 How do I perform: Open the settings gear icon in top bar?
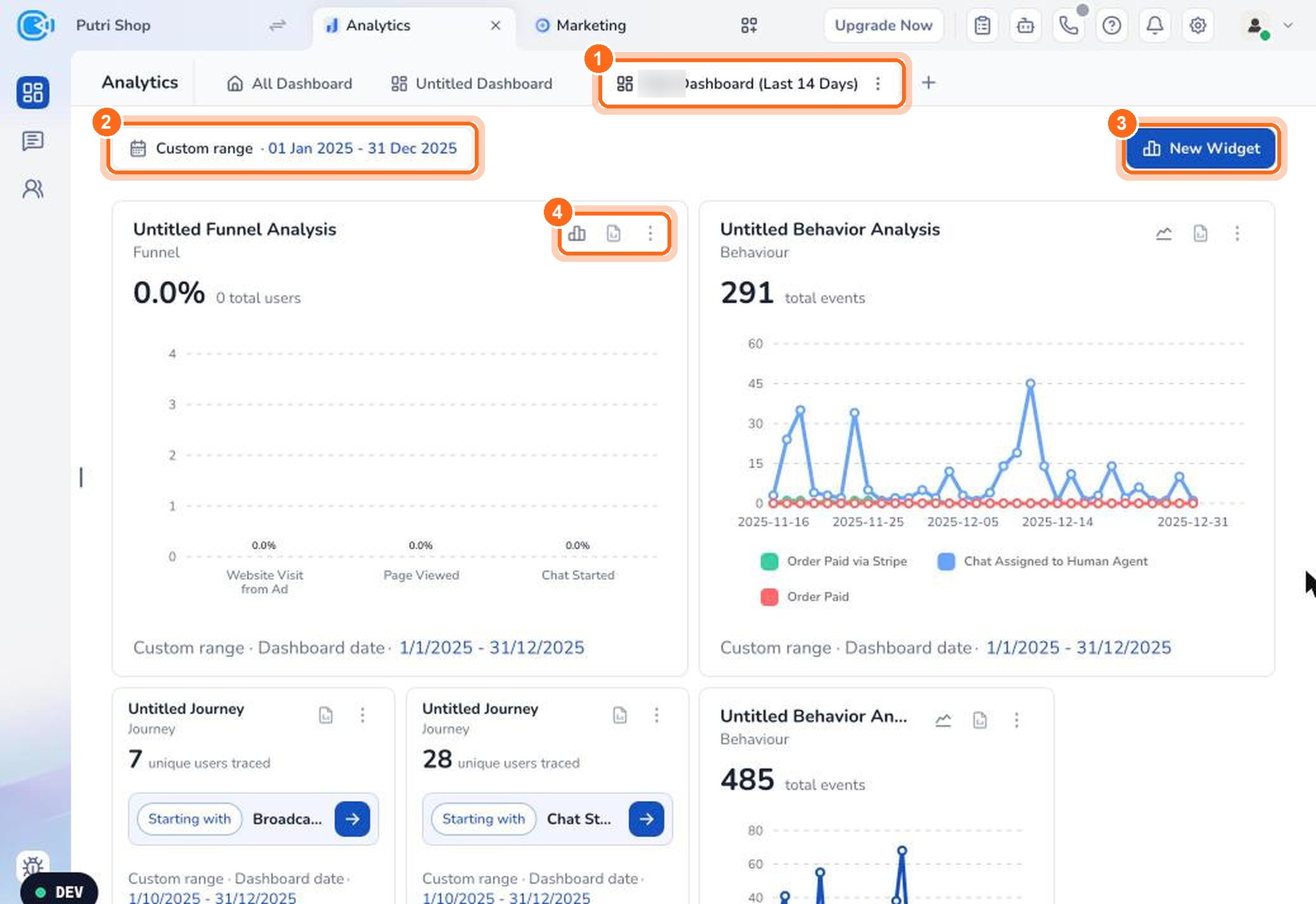coord(1197,25)
